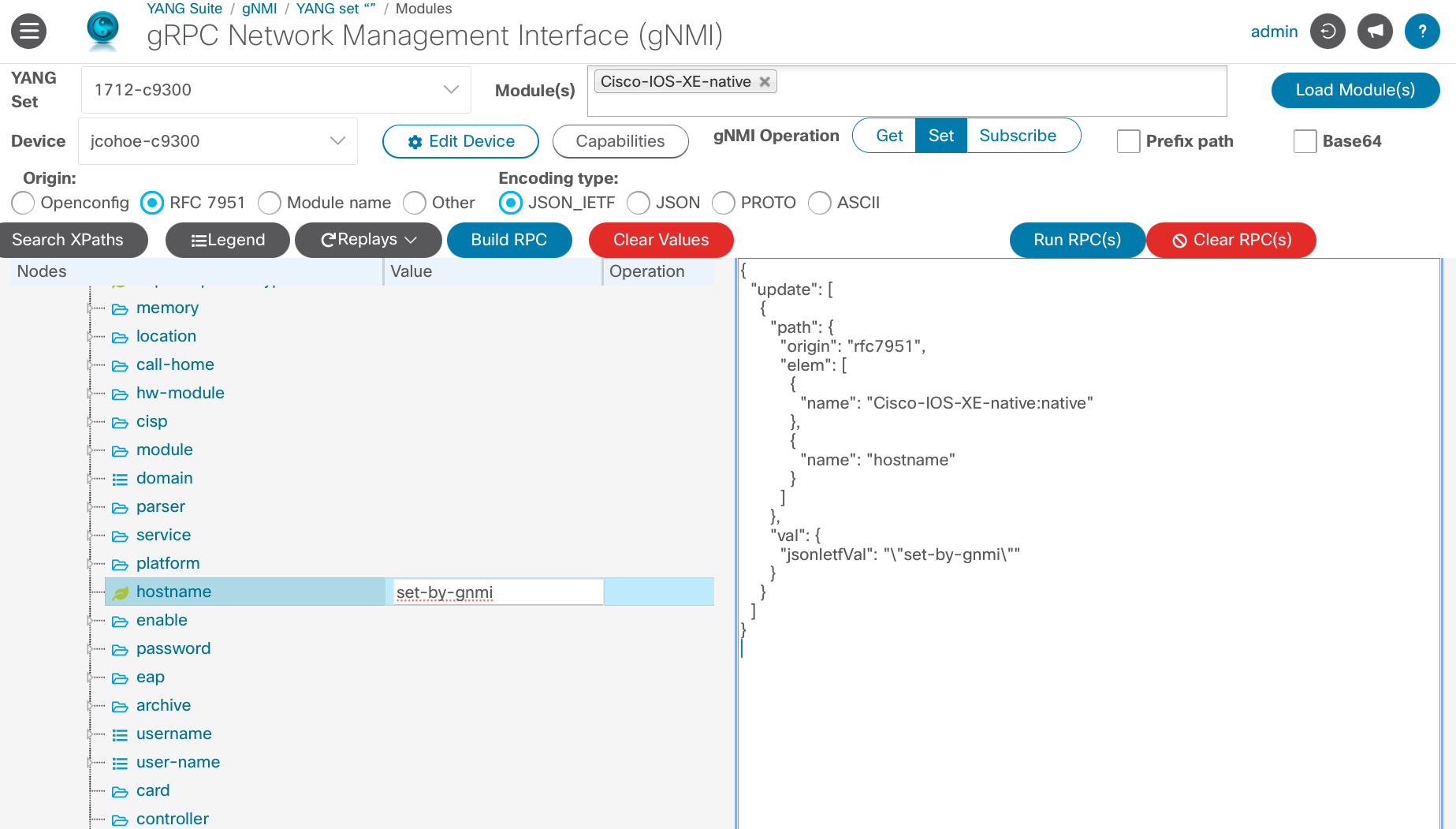The width and height of the screenshot is (1456, 829).
Task: Select Module name origin radio button
Action: 270,203
